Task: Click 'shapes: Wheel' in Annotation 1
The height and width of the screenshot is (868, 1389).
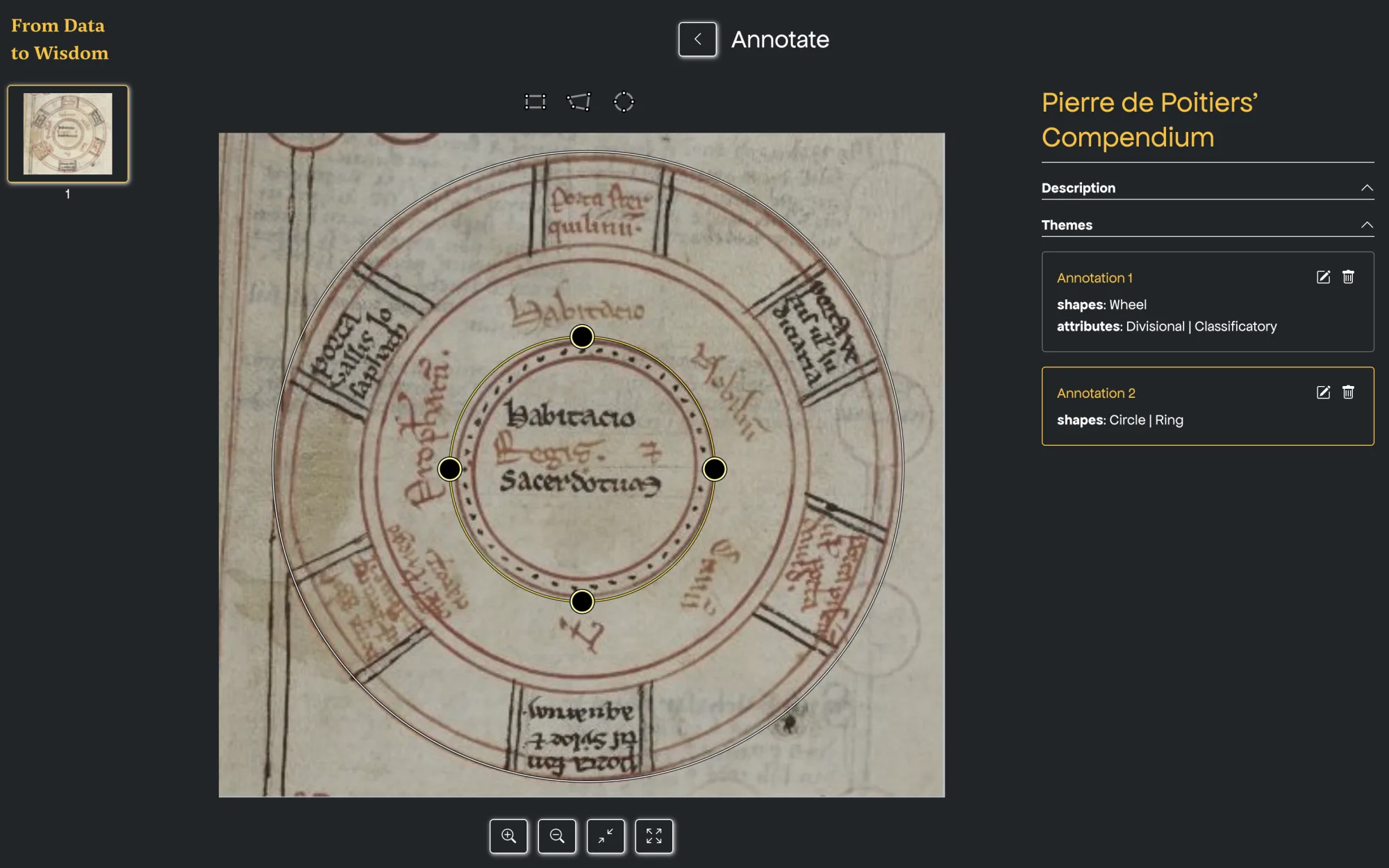Action: [x=1101, y=305]
